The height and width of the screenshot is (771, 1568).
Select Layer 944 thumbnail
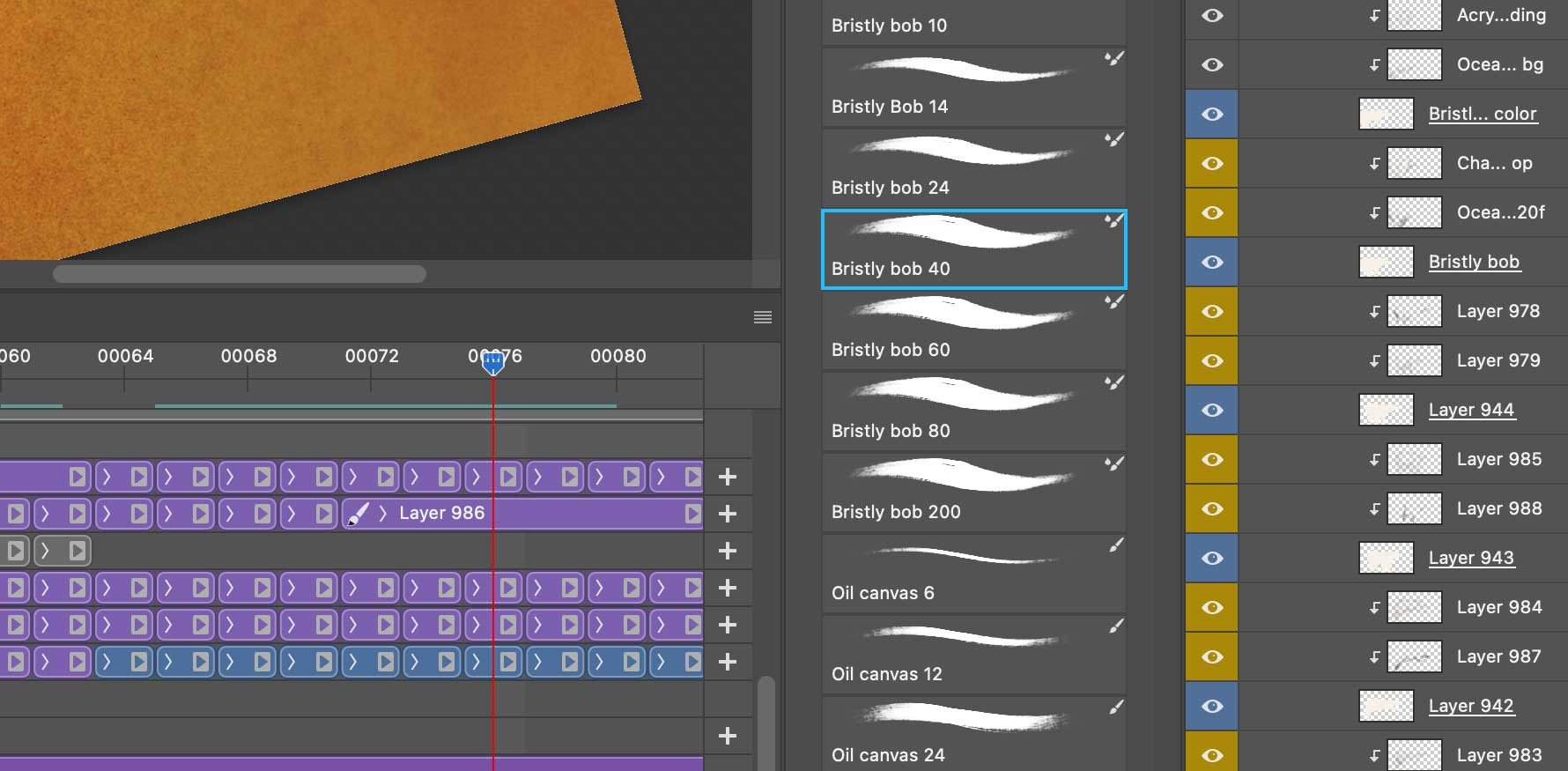pyautogui.click(x=1387, y=410)
